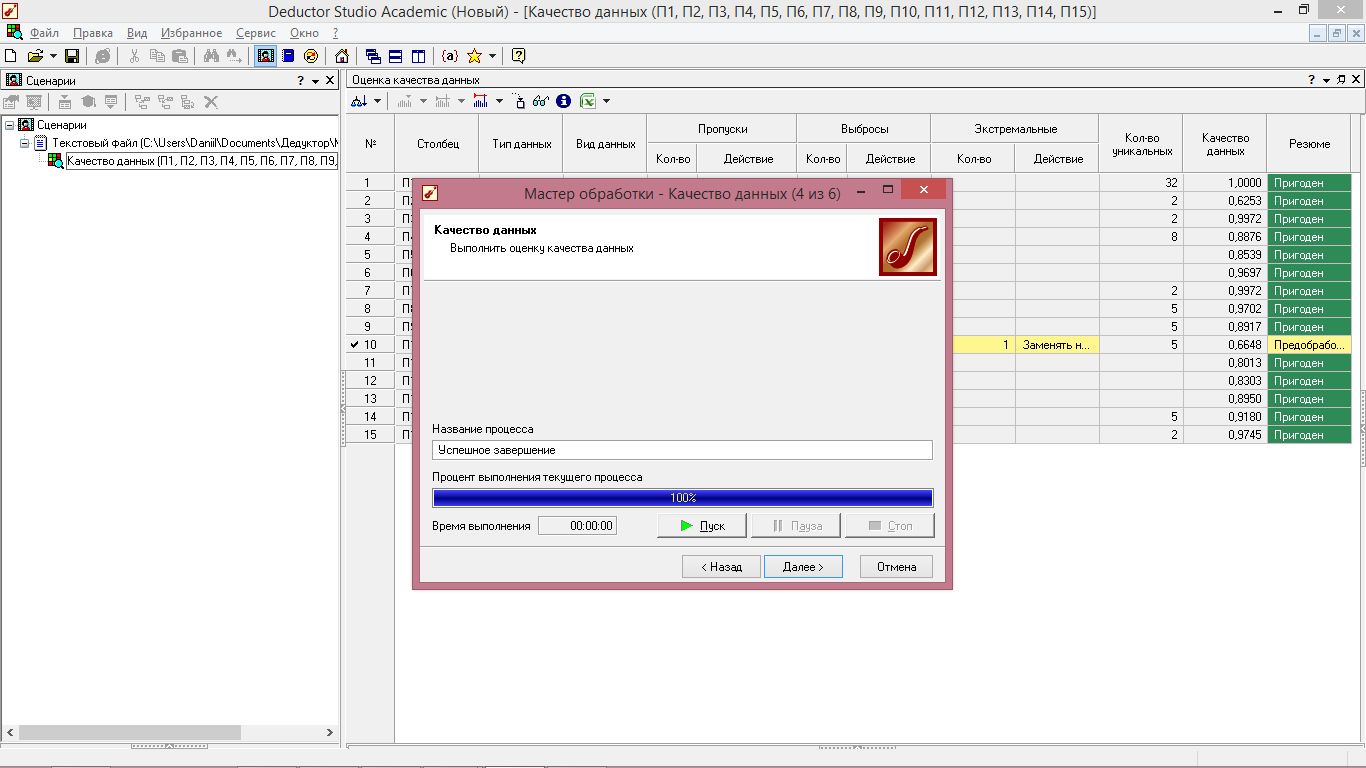Image resolution: width=1366 pixels, height=768 pixels.
Task: Toggle the checkmark on row 10
Action: (x=354, y=345)
